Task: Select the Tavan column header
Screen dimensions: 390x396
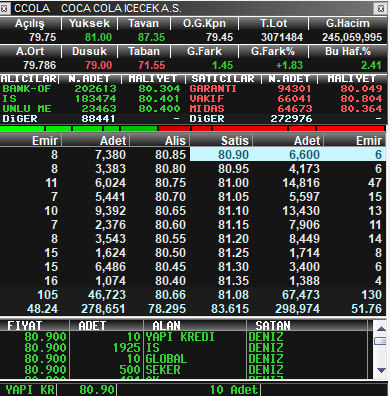Action: (144, 23)
